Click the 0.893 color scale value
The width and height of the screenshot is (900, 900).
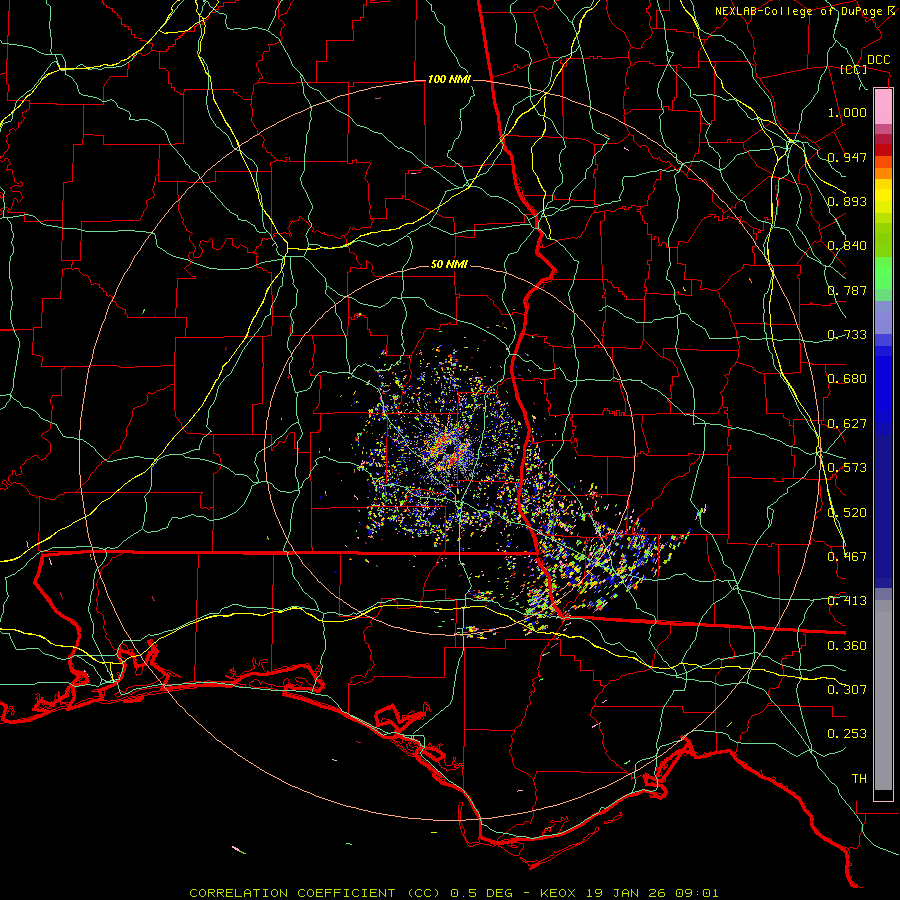pos(847,201)
